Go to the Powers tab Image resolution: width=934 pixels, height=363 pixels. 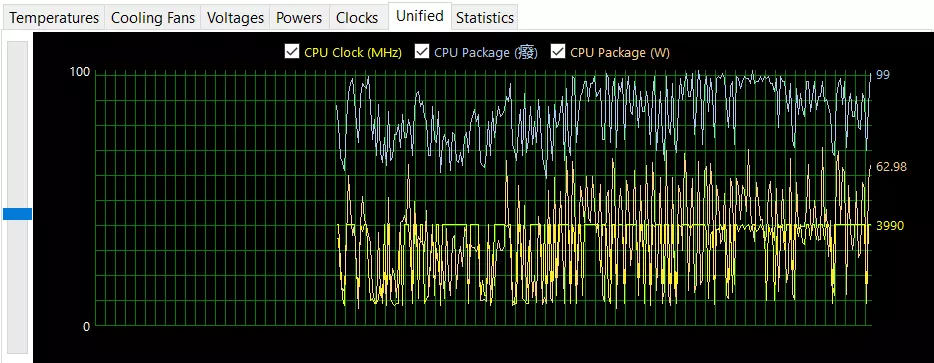(300, 18)
